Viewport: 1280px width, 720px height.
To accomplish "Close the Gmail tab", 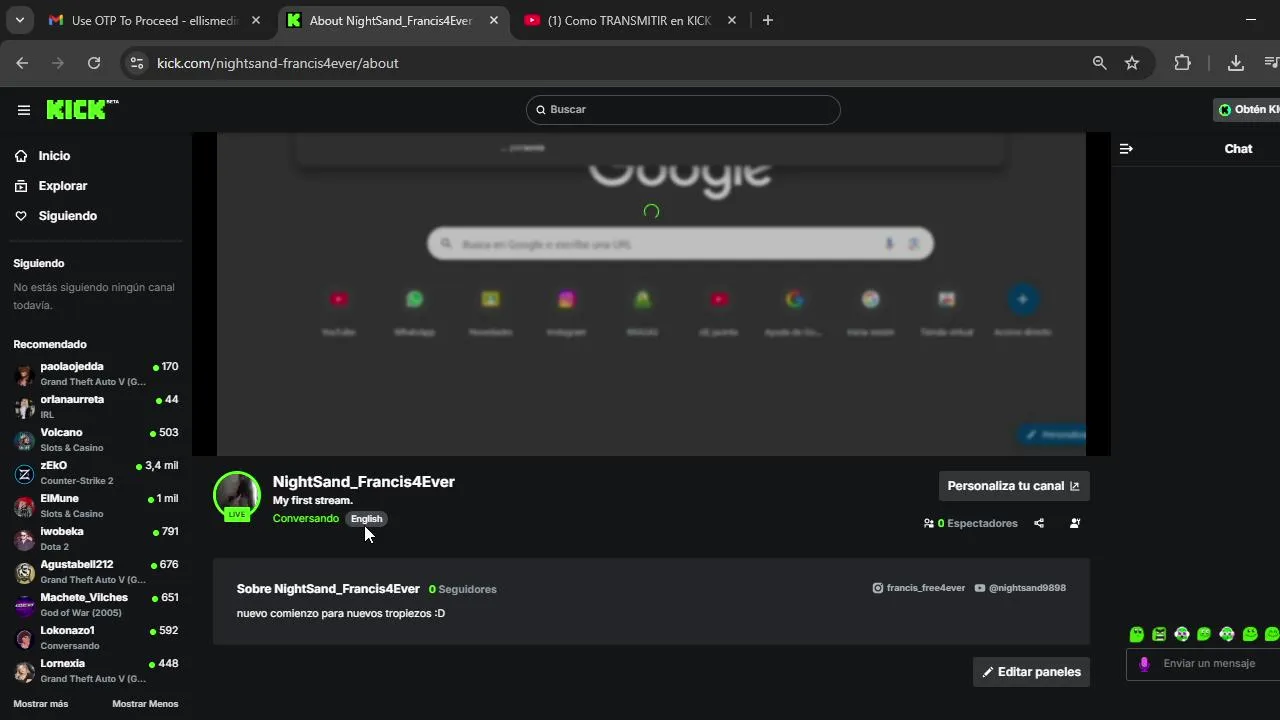I will [x=256, y=20].
